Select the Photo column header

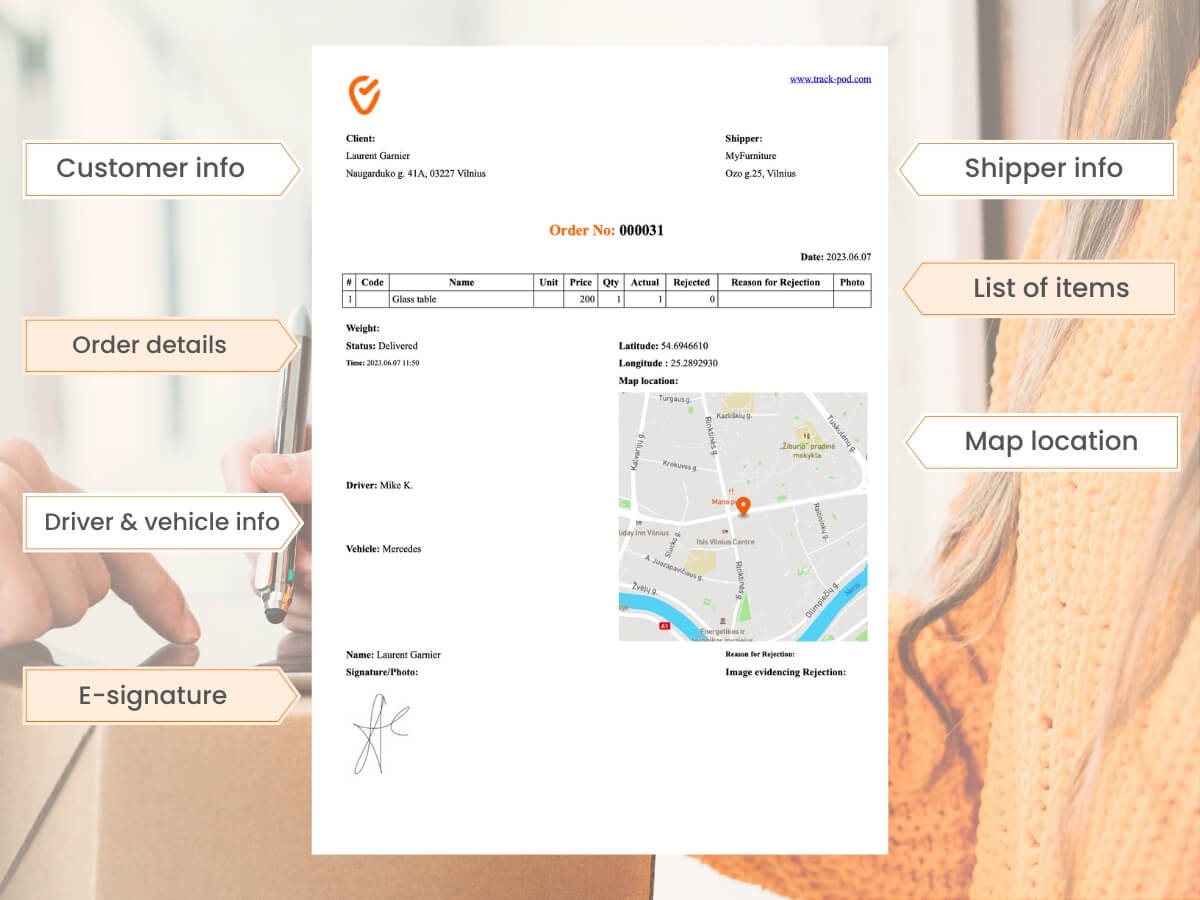pyautogui.click(x=852, y=282)
